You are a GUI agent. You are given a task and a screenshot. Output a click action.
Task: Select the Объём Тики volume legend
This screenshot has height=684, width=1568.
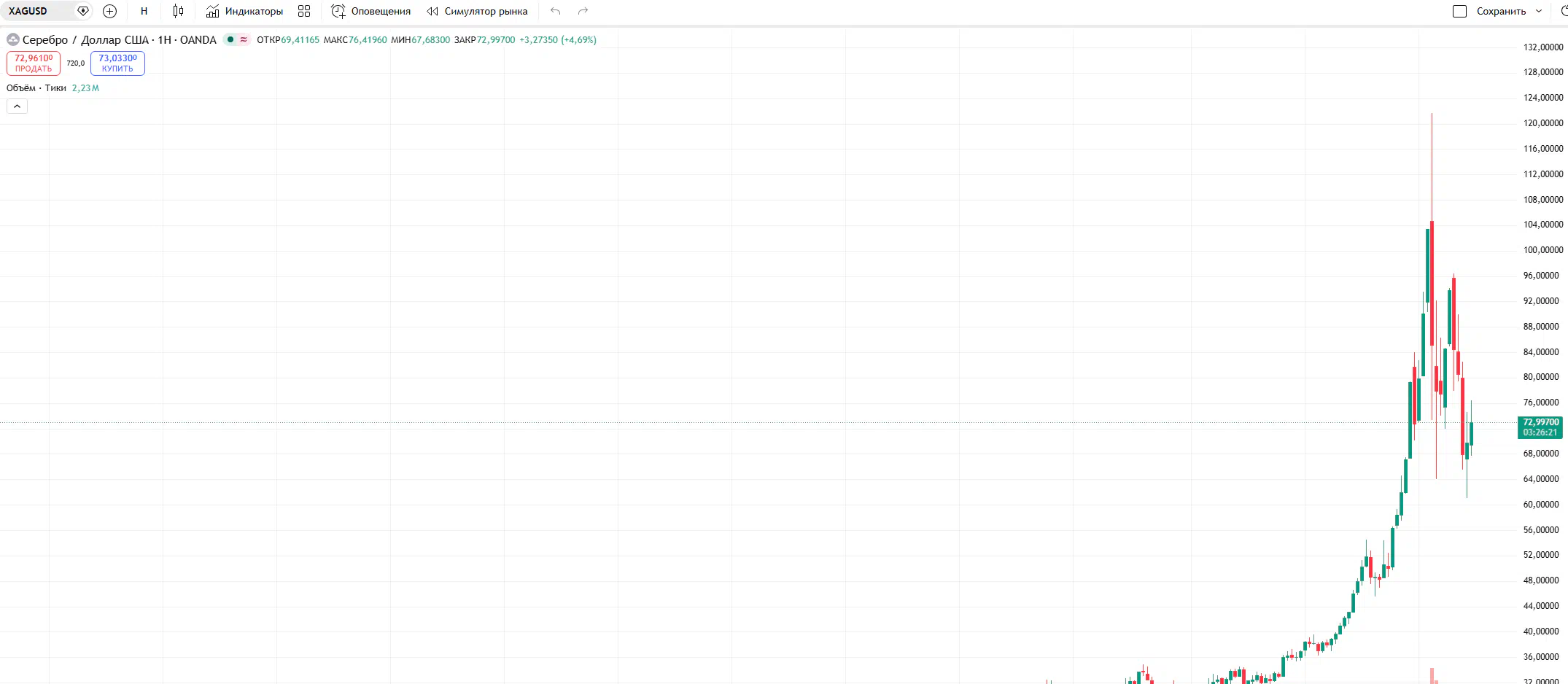pyautogui.click(x=36, y=88)
